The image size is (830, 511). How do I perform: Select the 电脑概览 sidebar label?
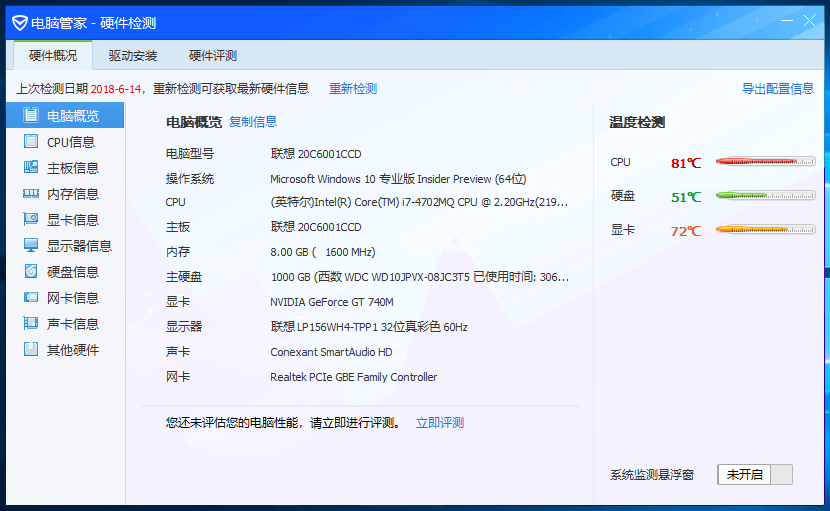point(73,116)
